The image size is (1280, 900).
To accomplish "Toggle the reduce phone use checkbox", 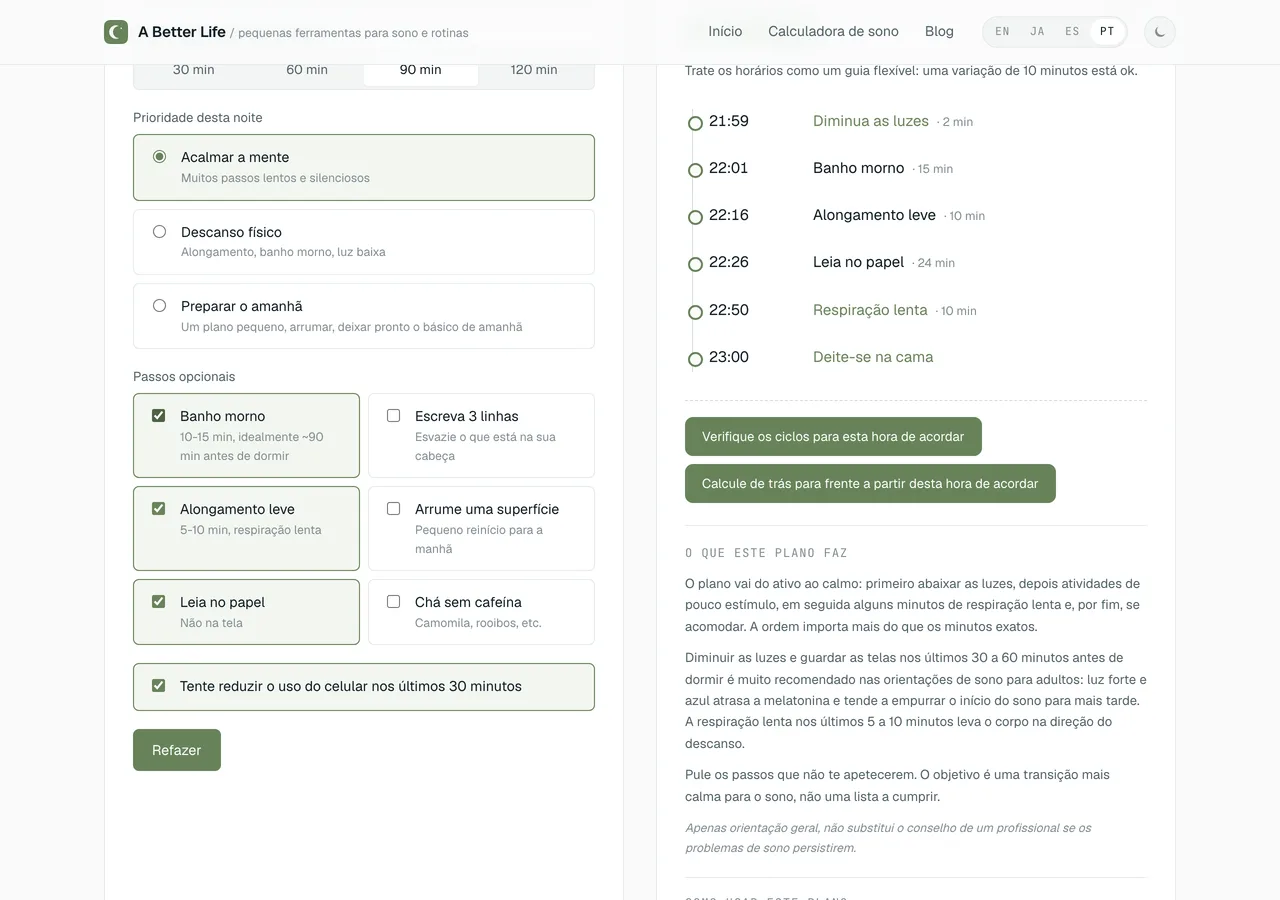I will pyautogui.click(x=158, y=686).
